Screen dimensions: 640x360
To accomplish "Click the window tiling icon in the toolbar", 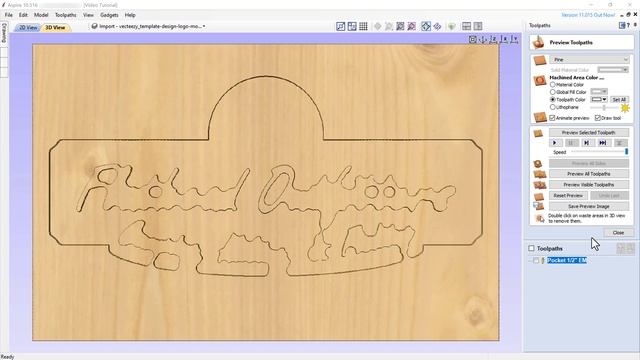I will 467,27.
